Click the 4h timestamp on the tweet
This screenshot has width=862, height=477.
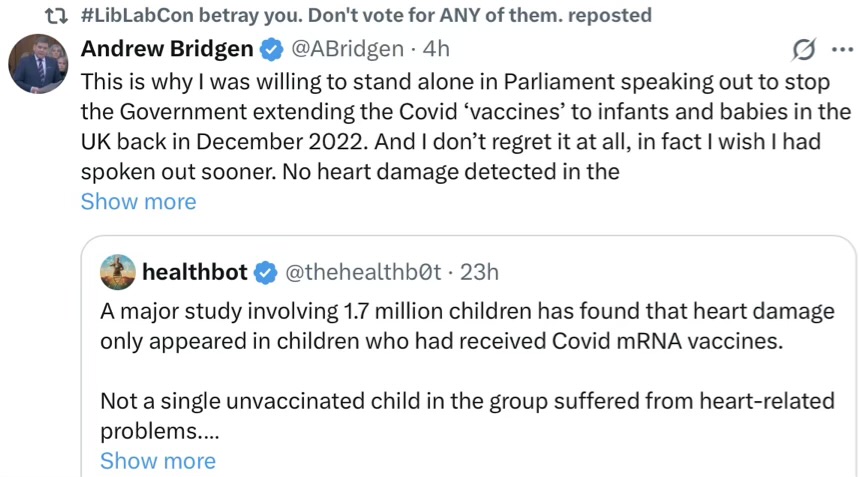(436, 49)
